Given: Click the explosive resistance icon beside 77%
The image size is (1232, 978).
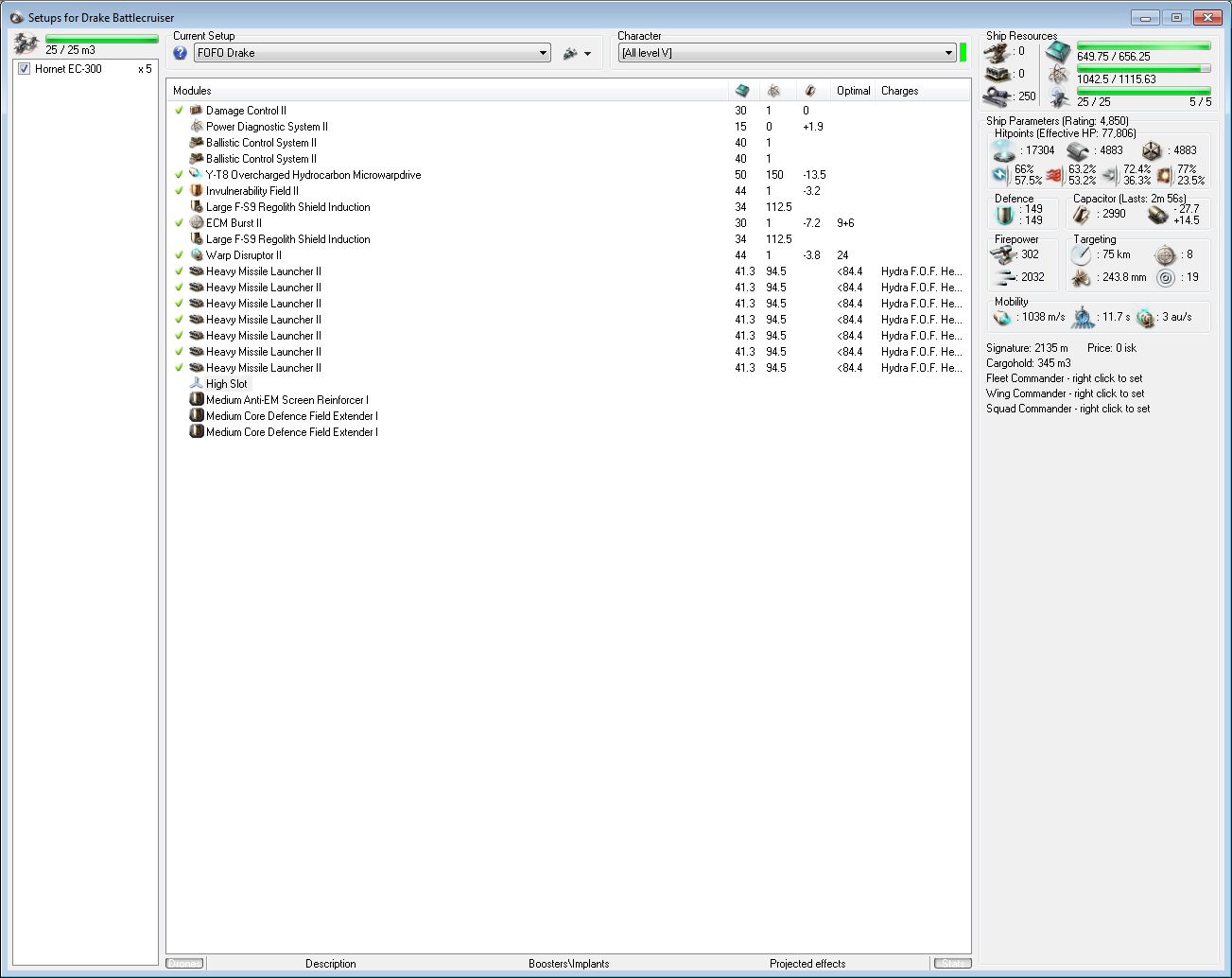Looking at the screenshot, I should pos(1164,175).
